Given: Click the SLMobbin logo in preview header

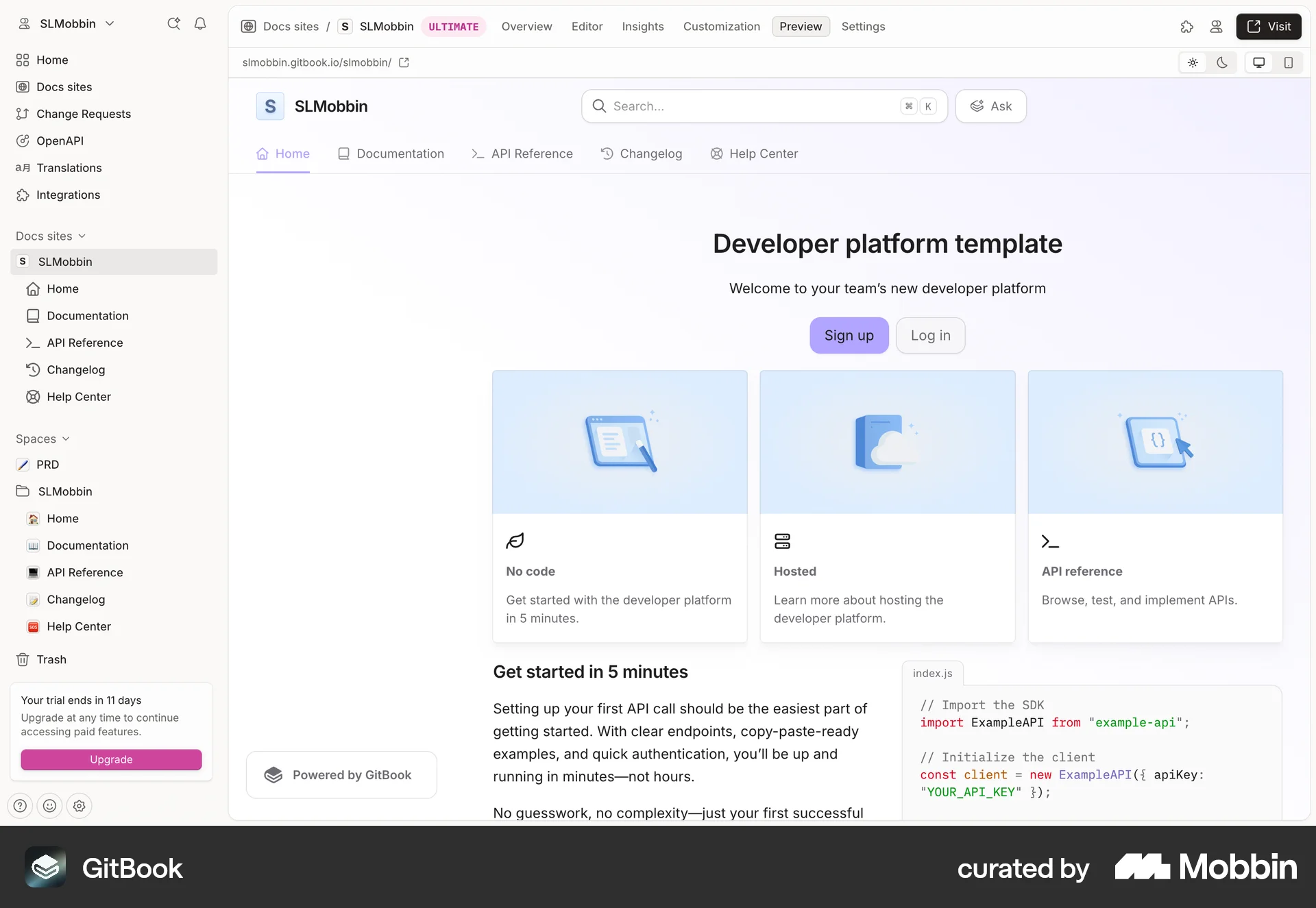Looking at the screenshot, I should 270,106.
